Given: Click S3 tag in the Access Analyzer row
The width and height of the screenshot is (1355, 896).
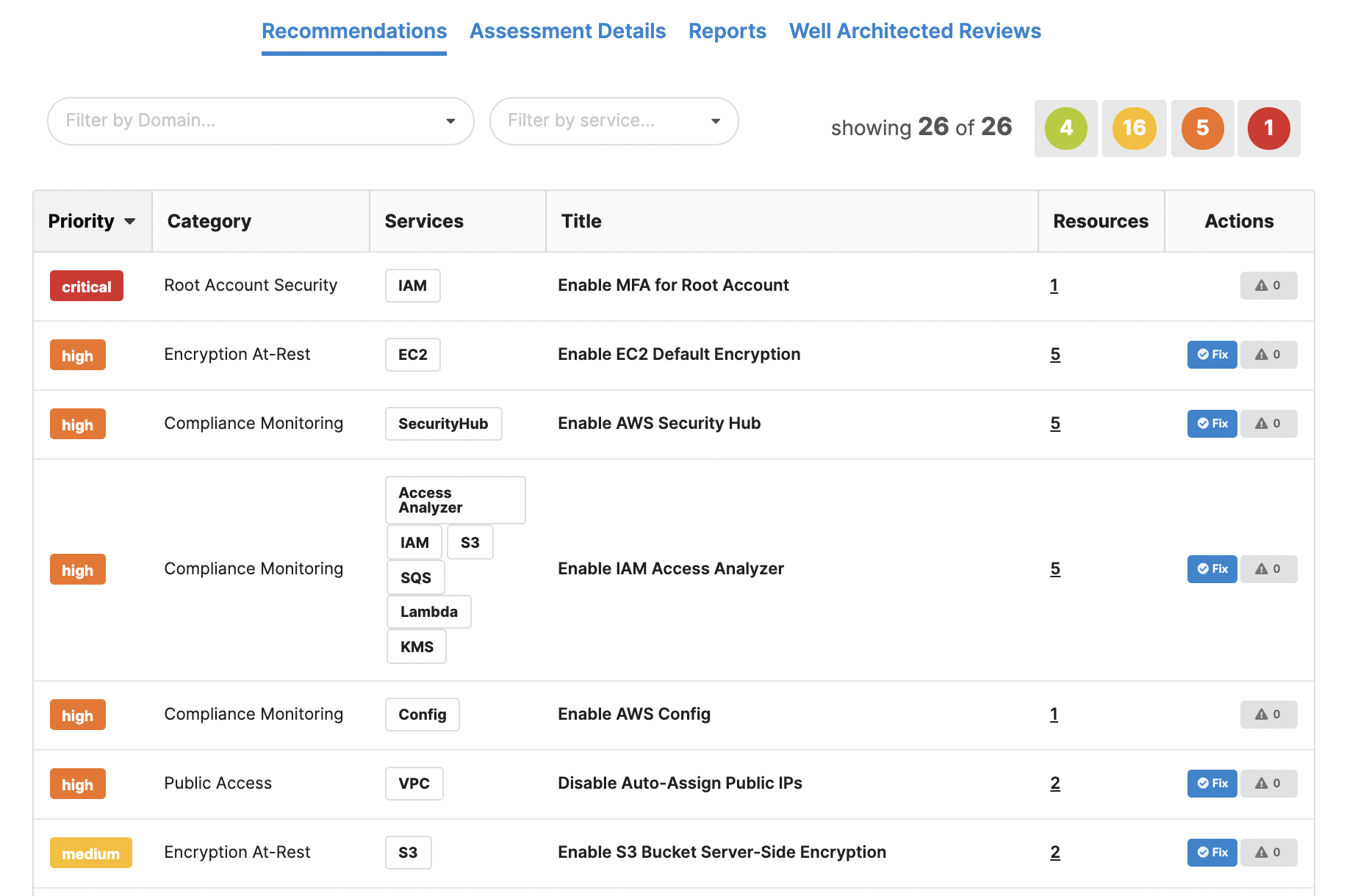Looking at the screenshot, I should [470, 542].
